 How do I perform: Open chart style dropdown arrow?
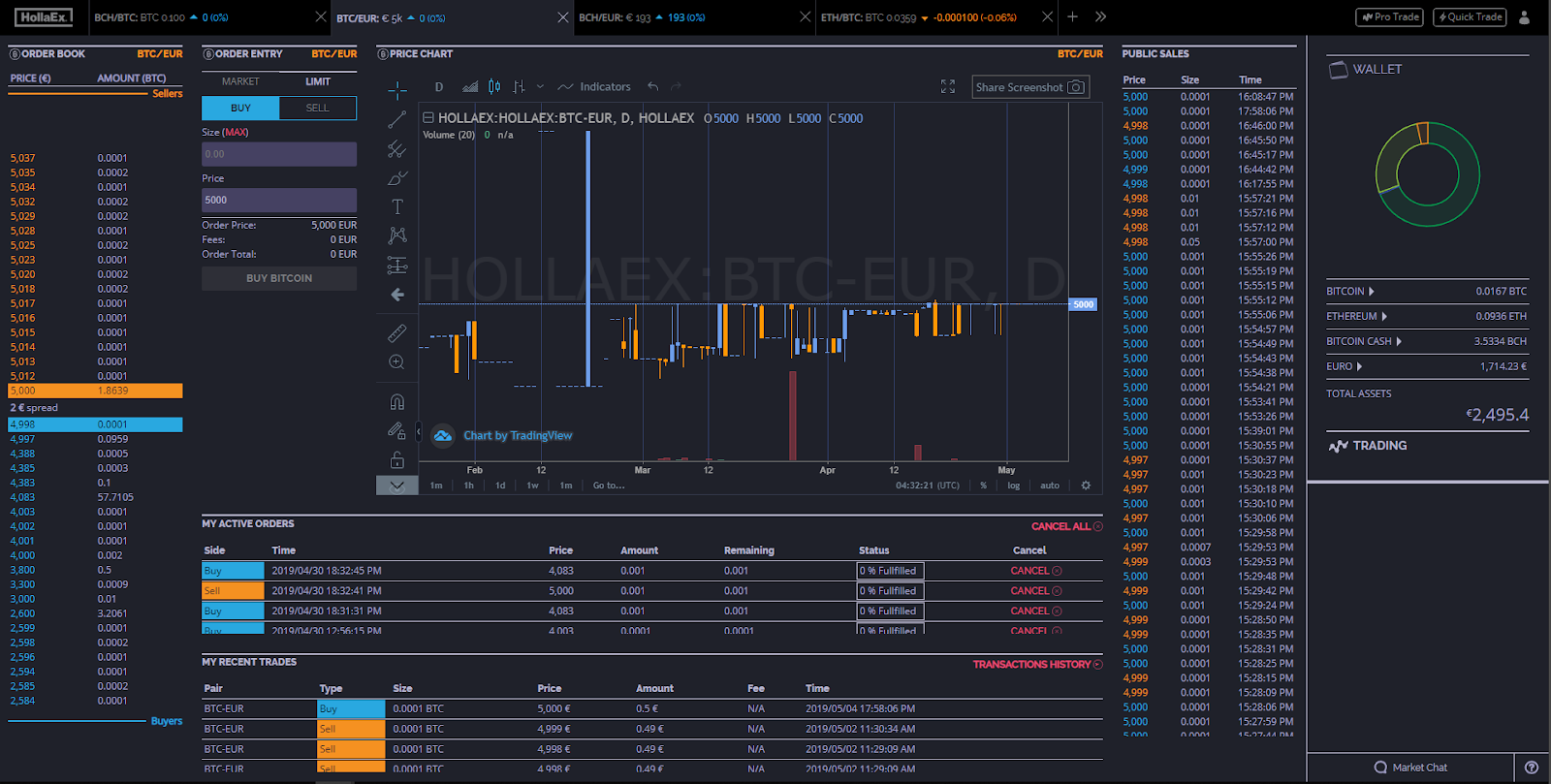coord(541,86)
